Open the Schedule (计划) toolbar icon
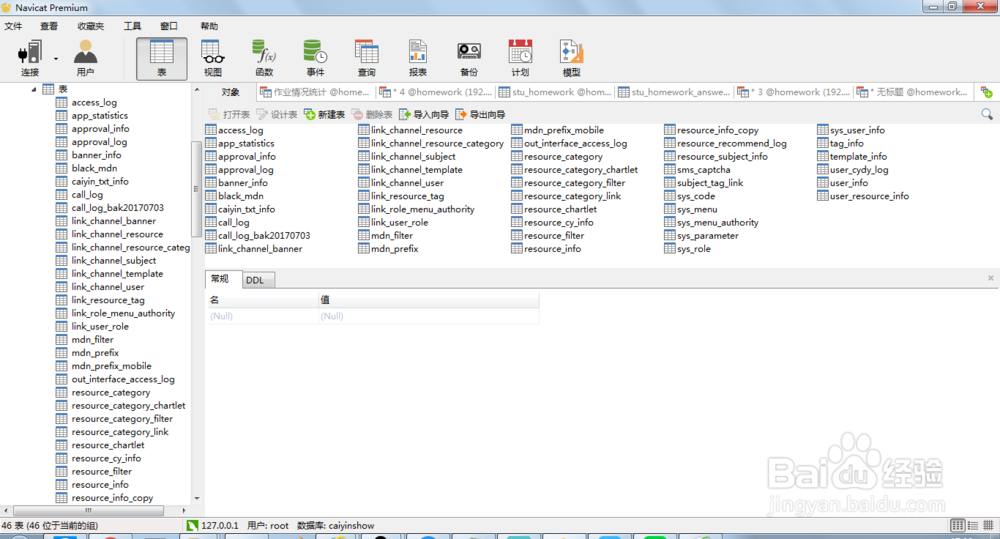Image resolution: width=1000 pixels, height=539 pixels. coord(520,58)
